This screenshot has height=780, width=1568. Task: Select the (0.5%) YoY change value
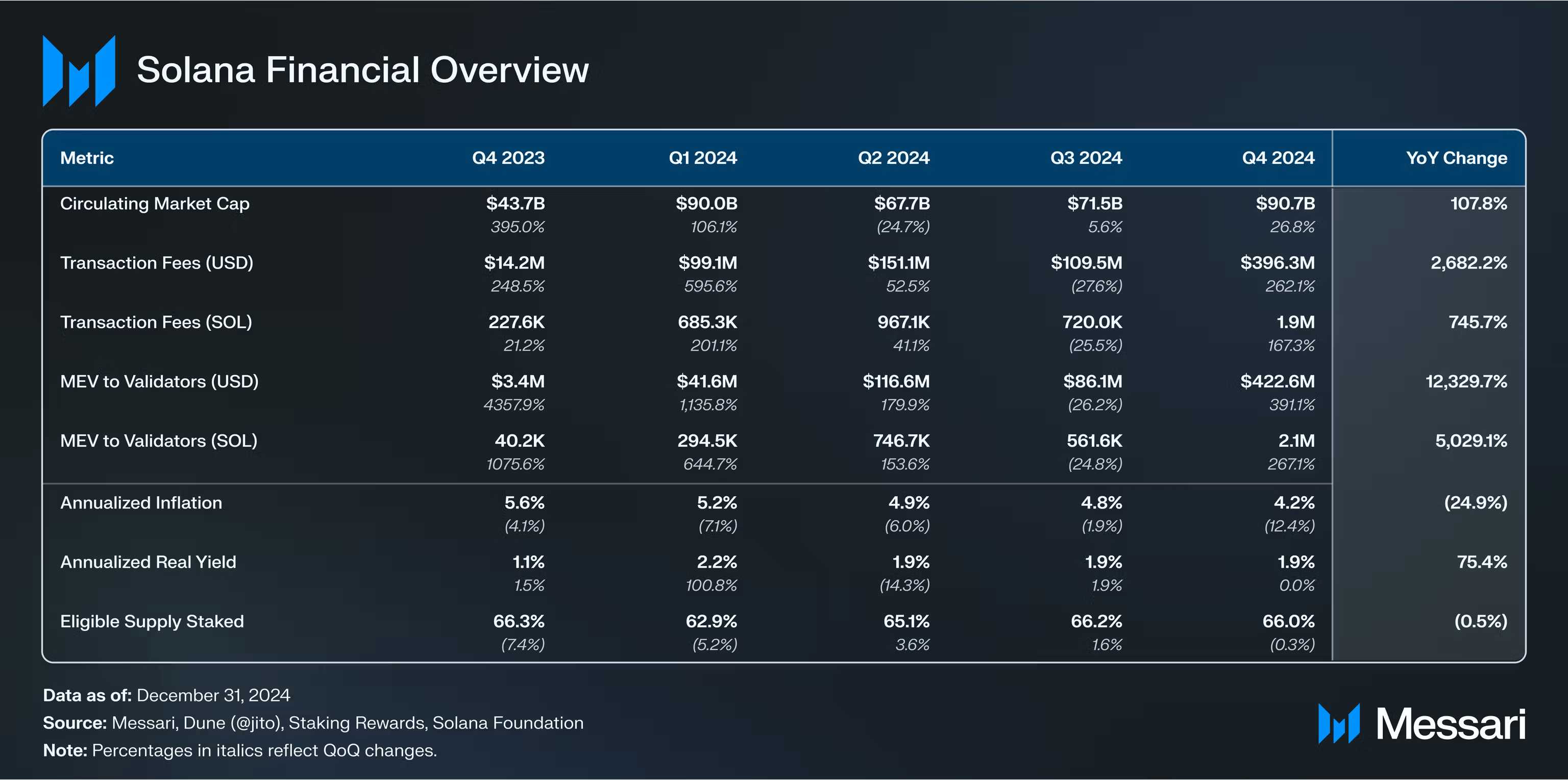coord(1480,622)
